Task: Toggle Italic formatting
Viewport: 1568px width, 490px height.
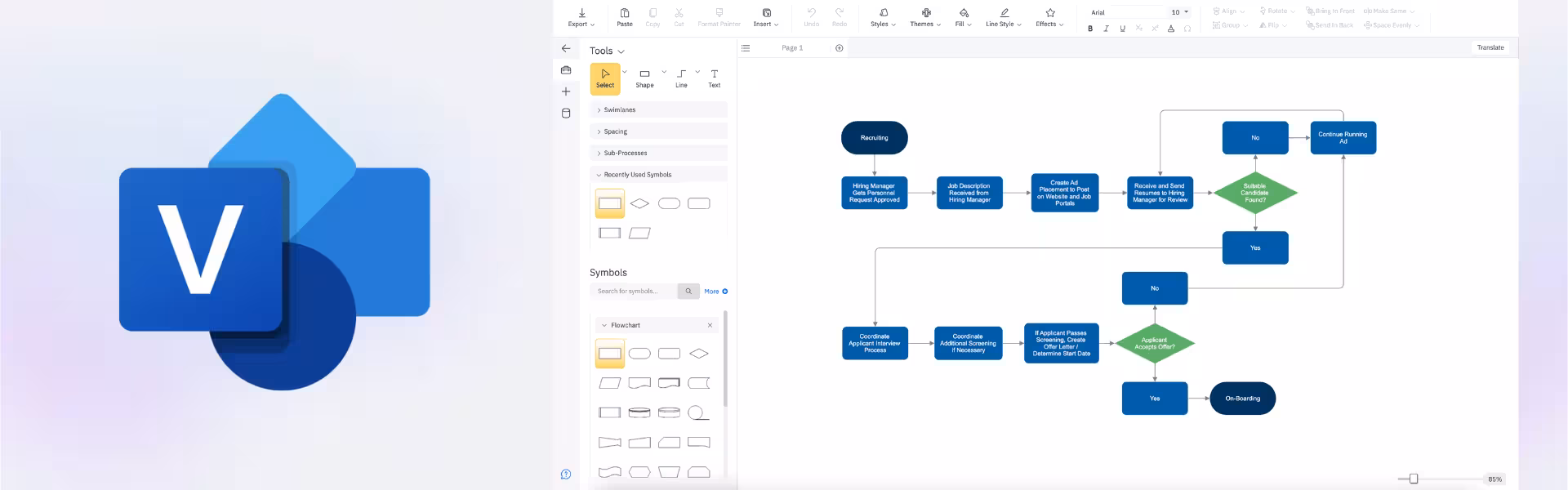Action: point(1107,29)
